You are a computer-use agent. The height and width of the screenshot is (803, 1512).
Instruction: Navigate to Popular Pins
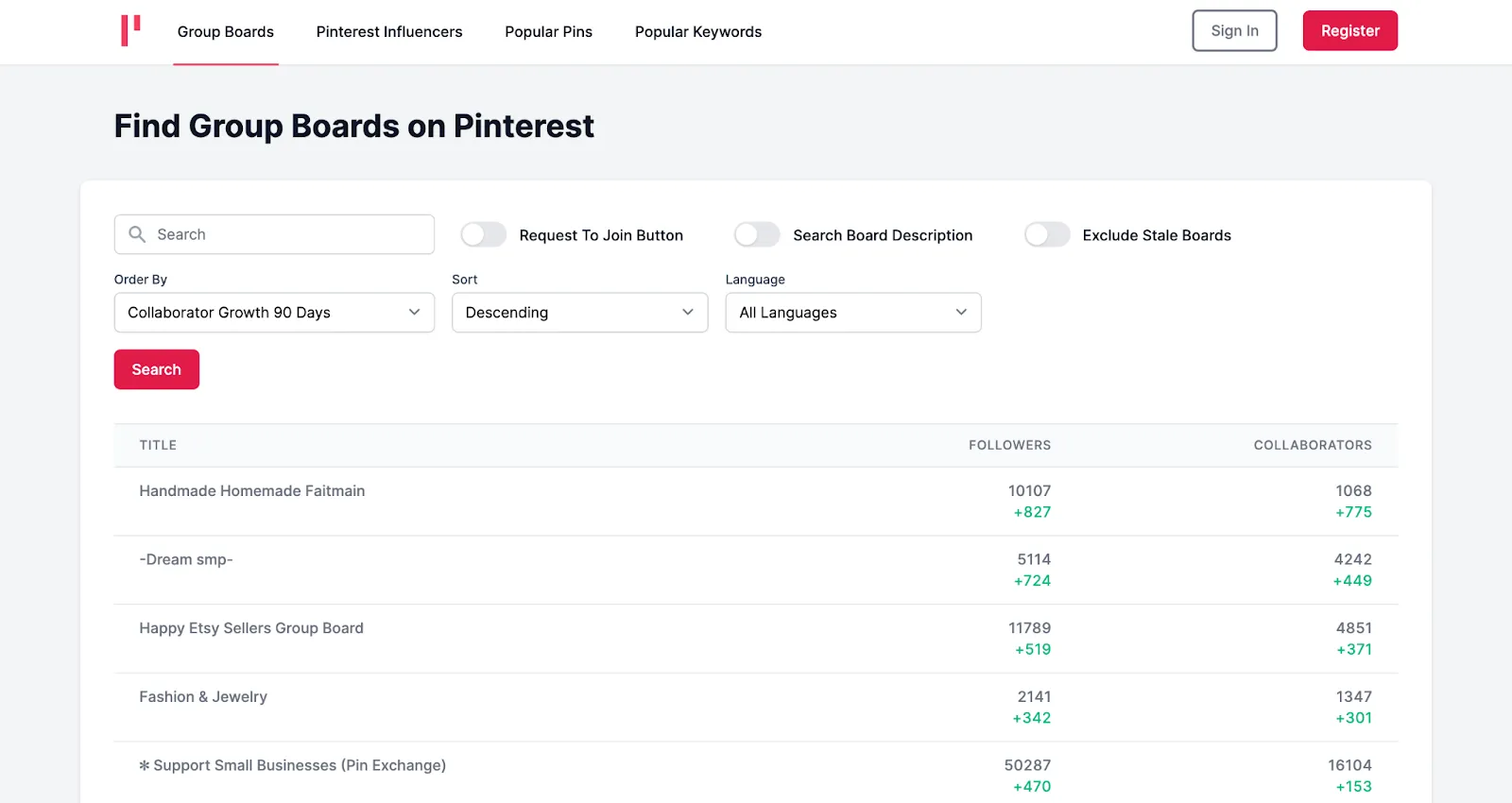pyautogui.click(x=549, y=32)
